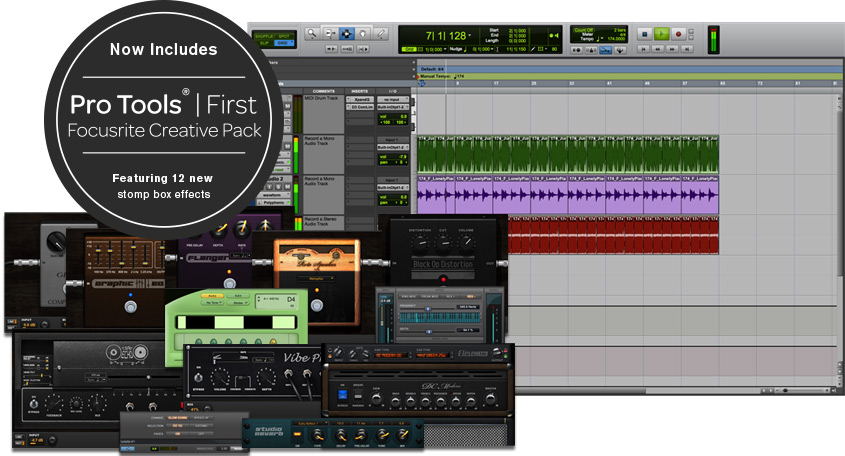This screenshot has width=845, height=456.
Task: Click the Studio Reverb plugin label
Action: [x=268, y=432]
